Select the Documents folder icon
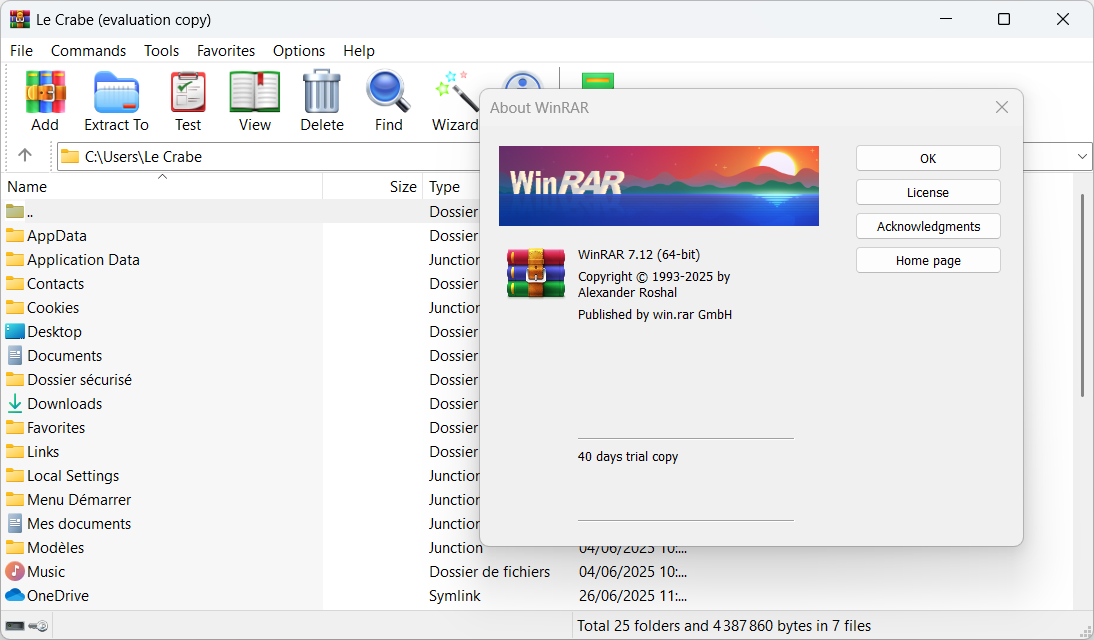The image size is (1094, 640). (15, 356)
